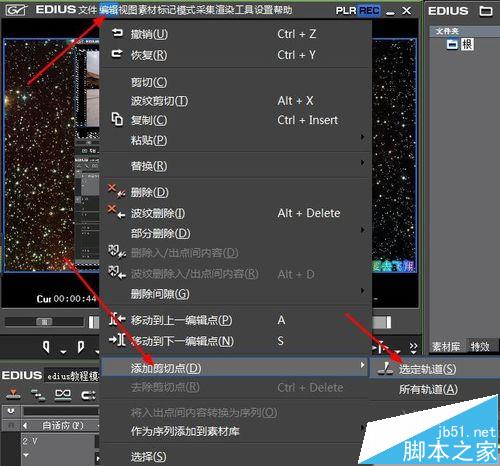Screen dimensions: 500x466
Task: Click the next edit point icon
Action: pos(117,340)
